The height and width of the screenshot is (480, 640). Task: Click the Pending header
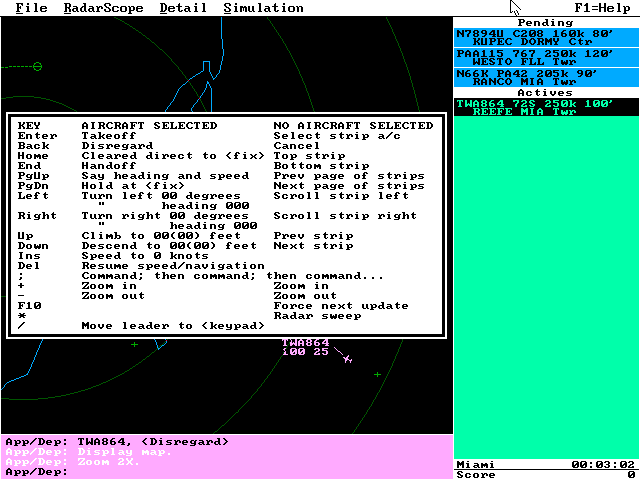point(545,22)
